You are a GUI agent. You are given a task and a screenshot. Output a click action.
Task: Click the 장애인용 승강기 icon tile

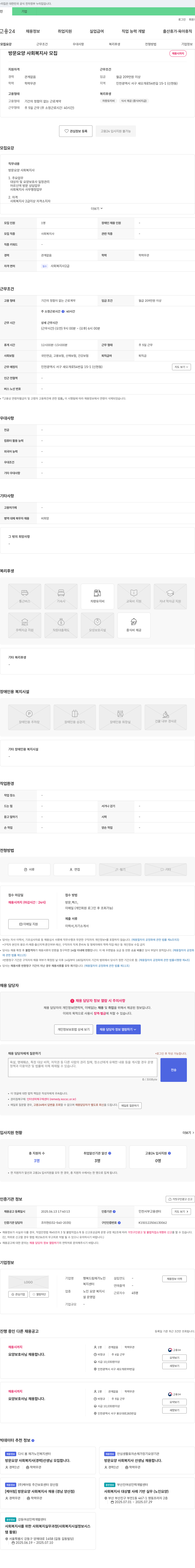point(75,717)
